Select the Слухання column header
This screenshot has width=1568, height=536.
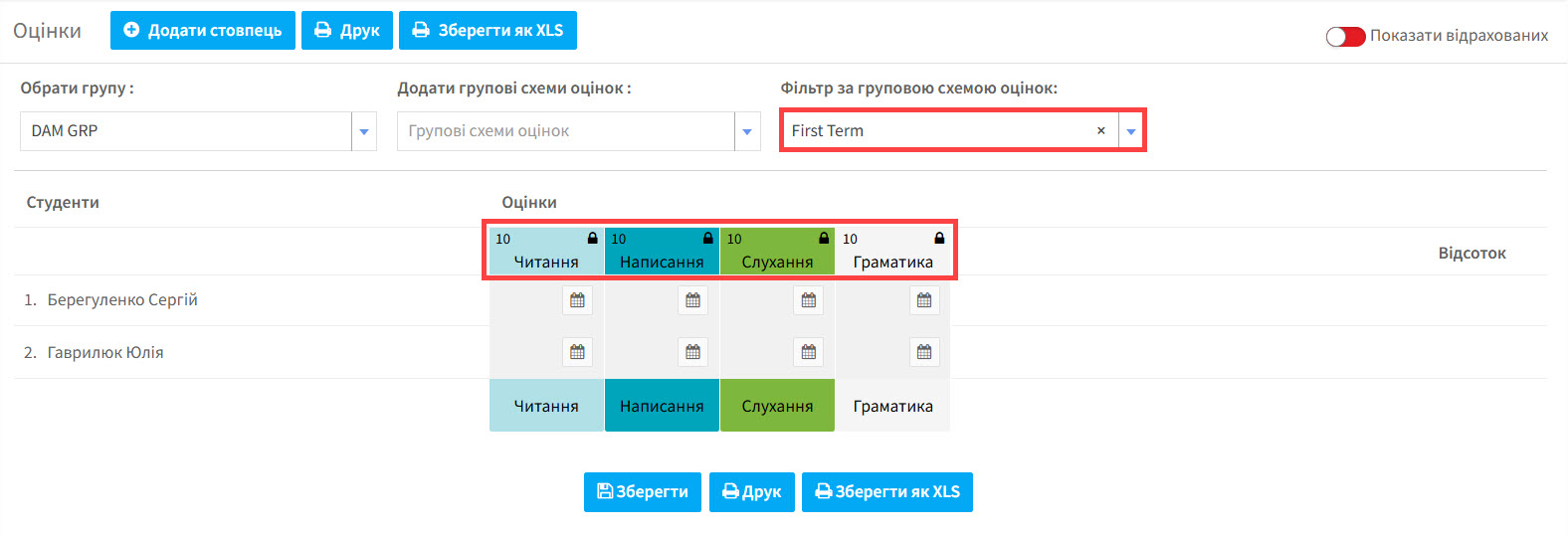click(778, 252)
